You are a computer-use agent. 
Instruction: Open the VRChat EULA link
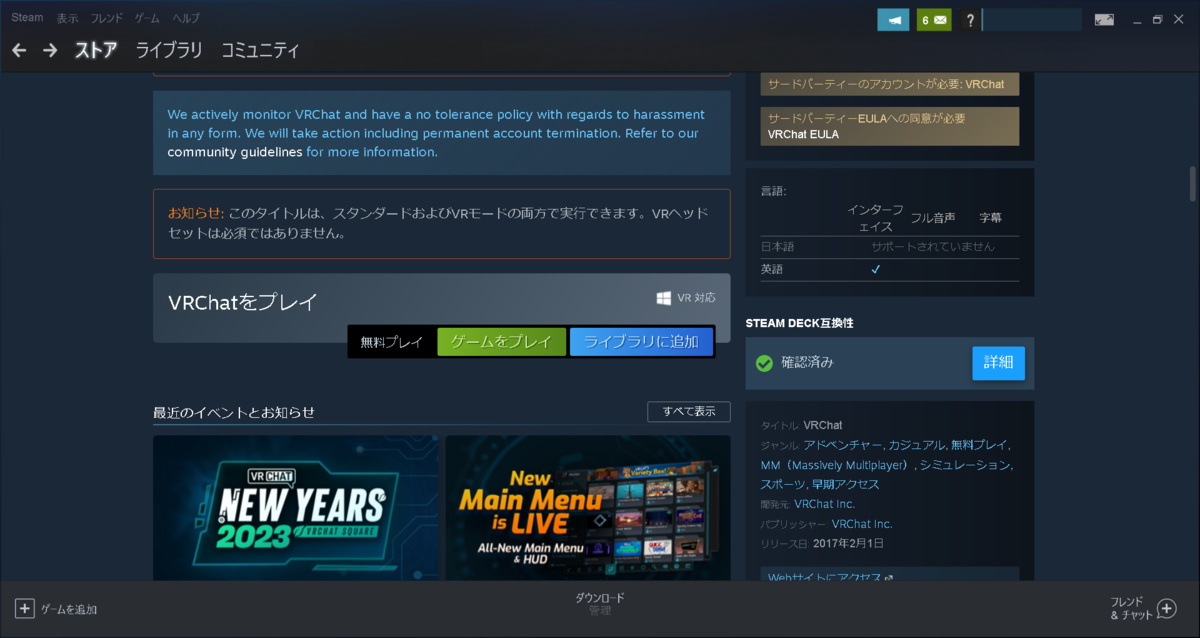pos(803,134)
